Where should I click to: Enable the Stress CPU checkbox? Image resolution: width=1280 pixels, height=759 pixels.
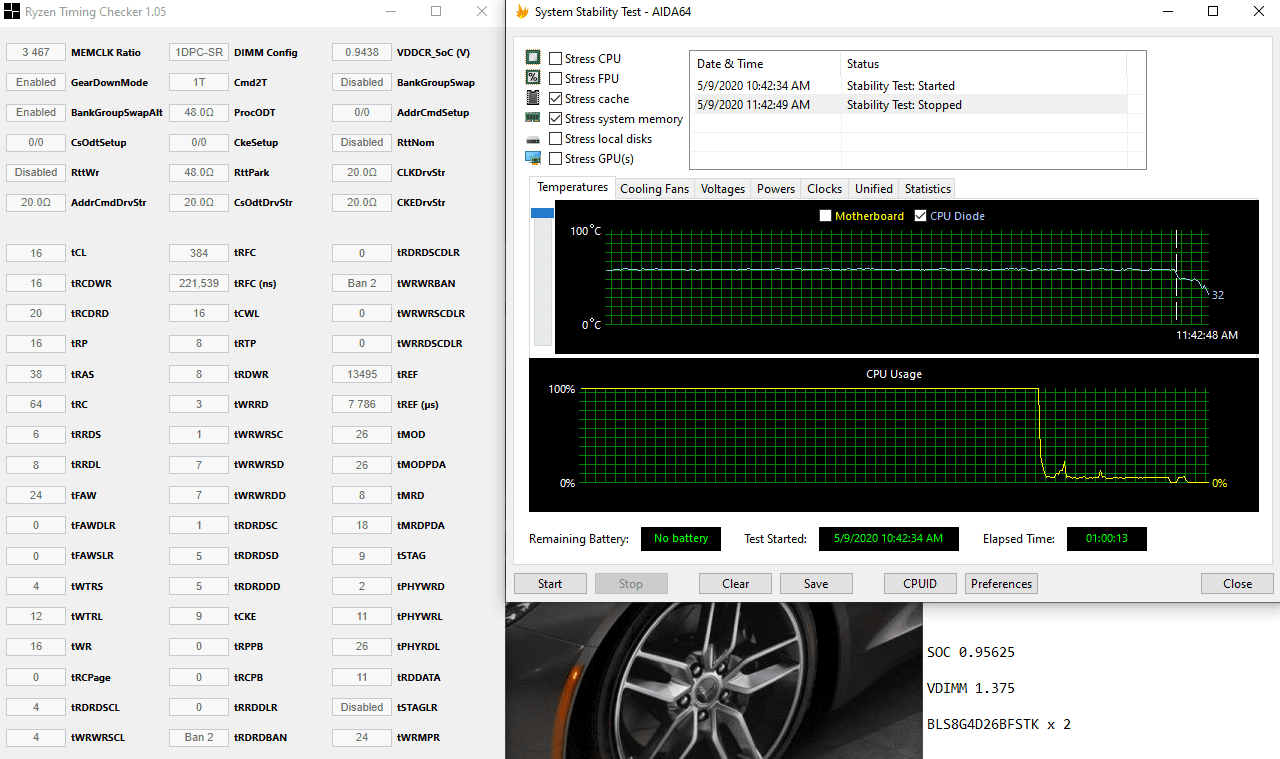click(x=555, y=59)
